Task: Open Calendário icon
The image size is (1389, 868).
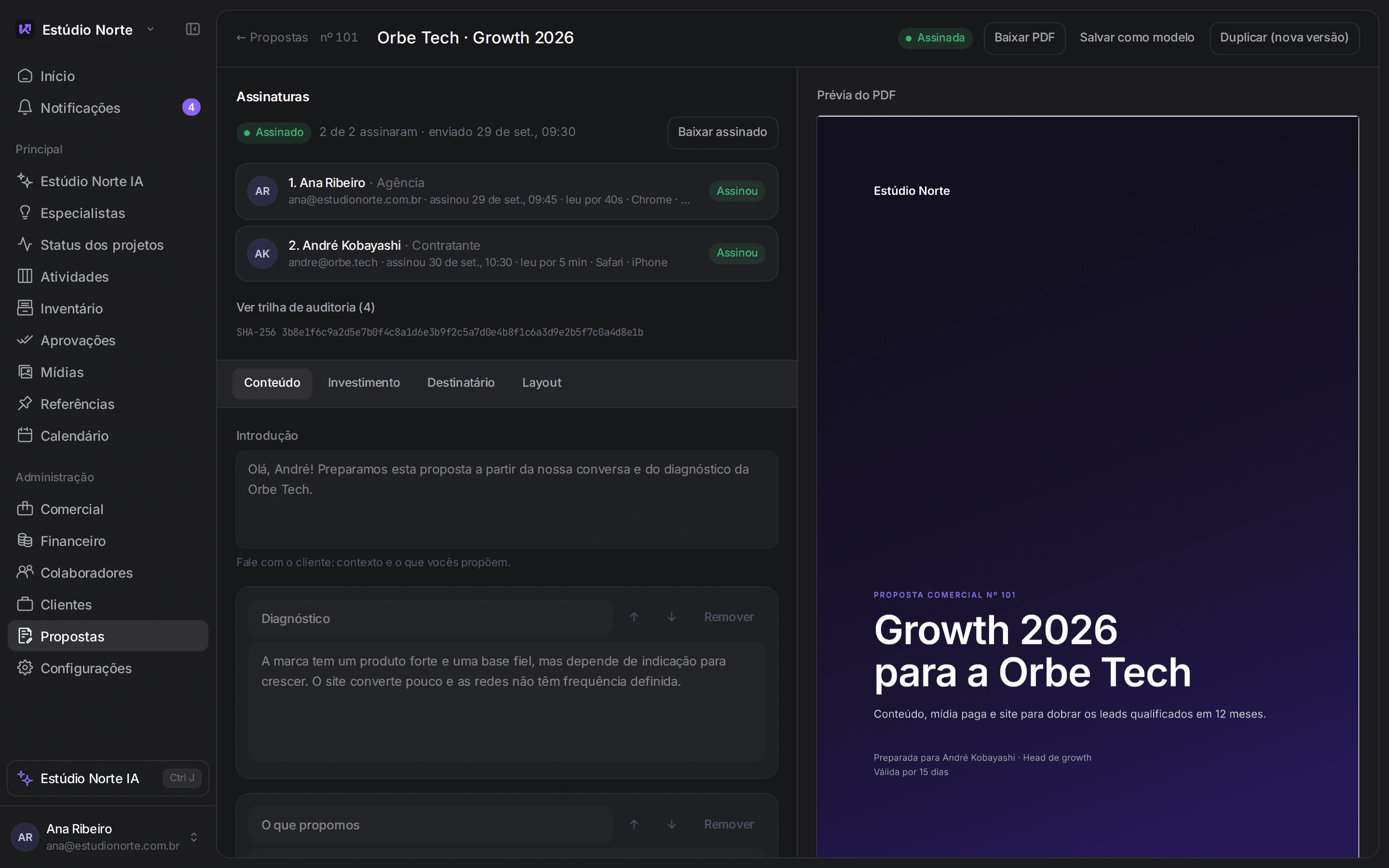Action: 25,435
